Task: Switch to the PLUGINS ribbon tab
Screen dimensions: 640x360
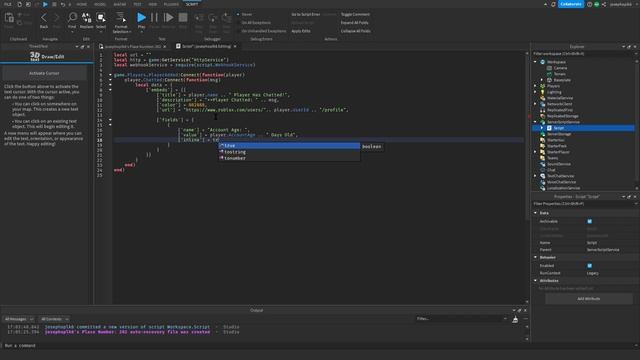Action: pyautogui.click(x=171, y=4)
